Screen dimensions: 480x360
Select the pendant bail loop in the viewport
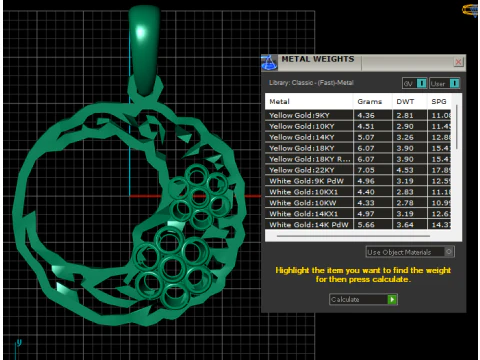[x=144, y=50]
